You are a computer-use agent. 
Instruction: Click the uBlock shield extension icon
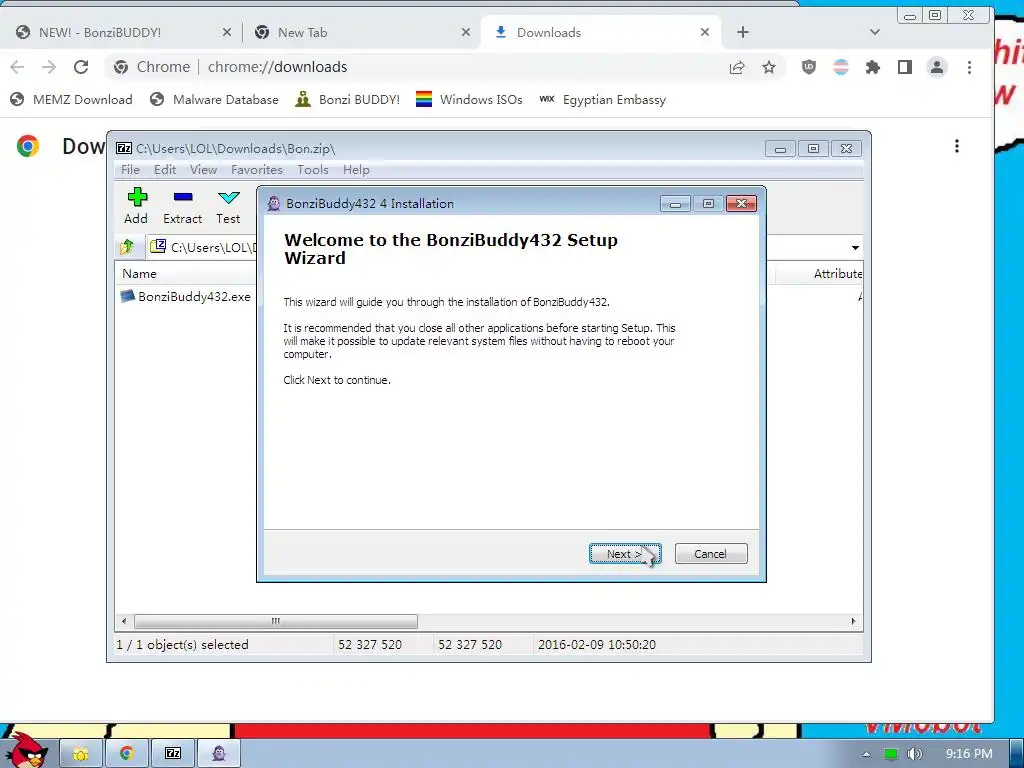808,67
